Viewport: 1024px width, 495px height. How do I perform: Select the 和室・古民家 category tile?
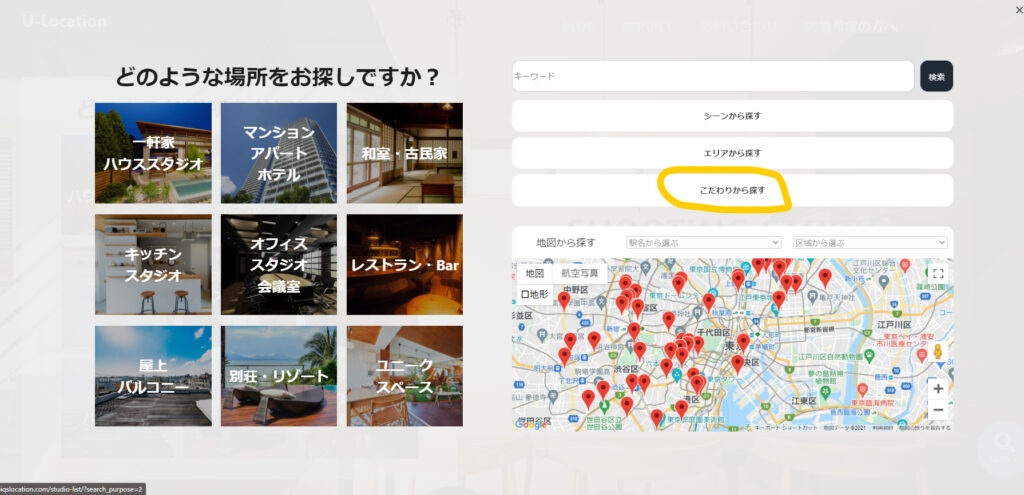405,153
